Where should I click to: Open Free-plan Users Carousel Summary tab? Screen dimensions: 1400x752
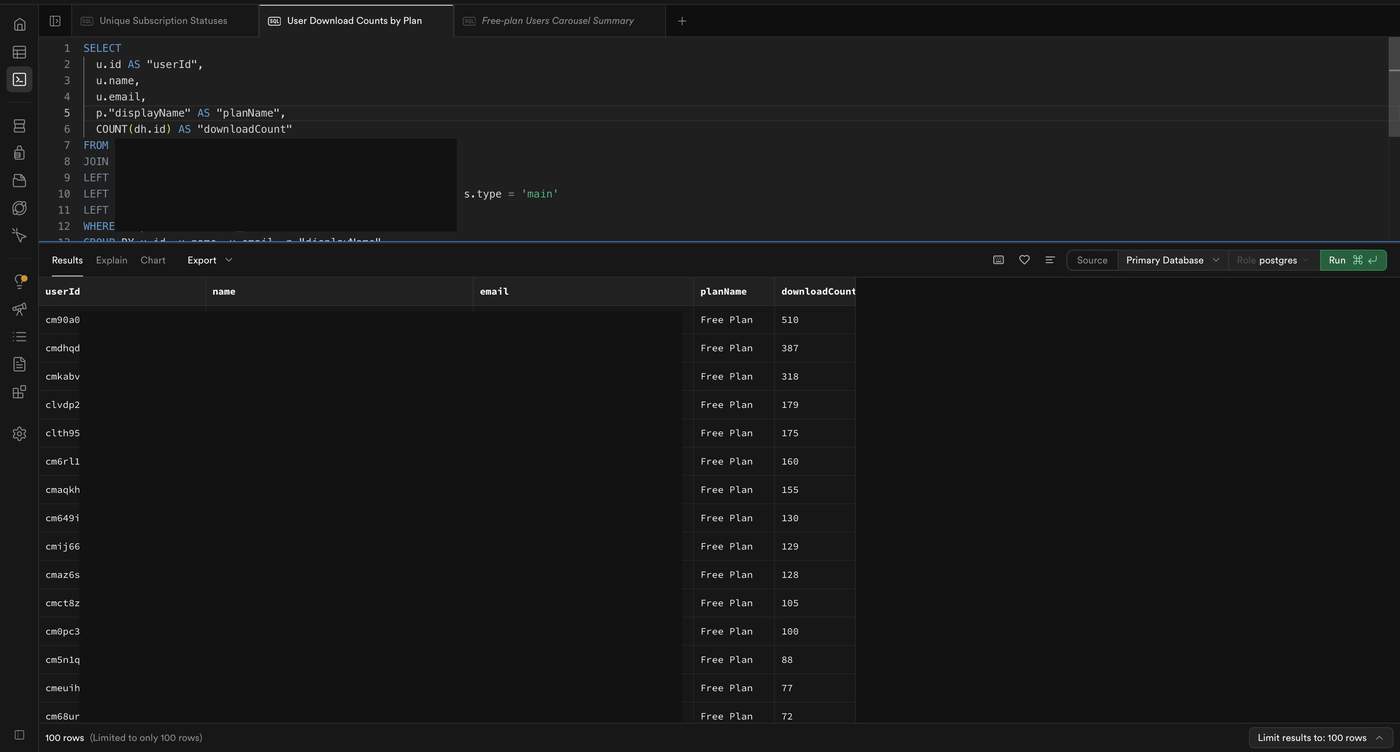click(x=558, y=21)
